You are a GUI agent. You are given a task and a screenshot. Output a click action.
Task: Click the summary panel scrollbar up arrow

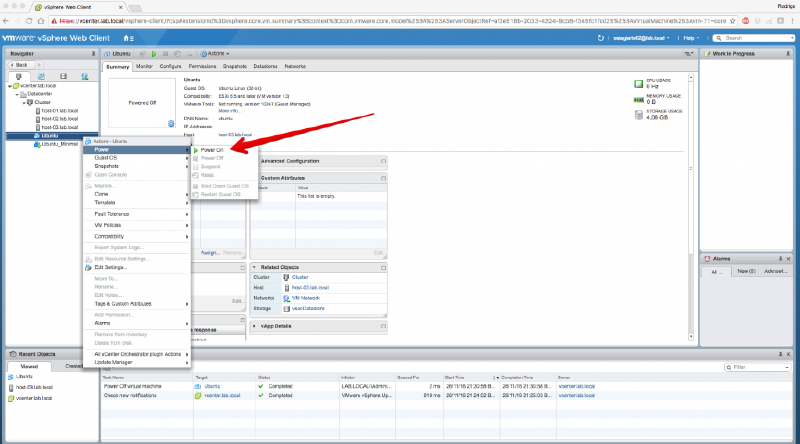click(x=691, y=78)
